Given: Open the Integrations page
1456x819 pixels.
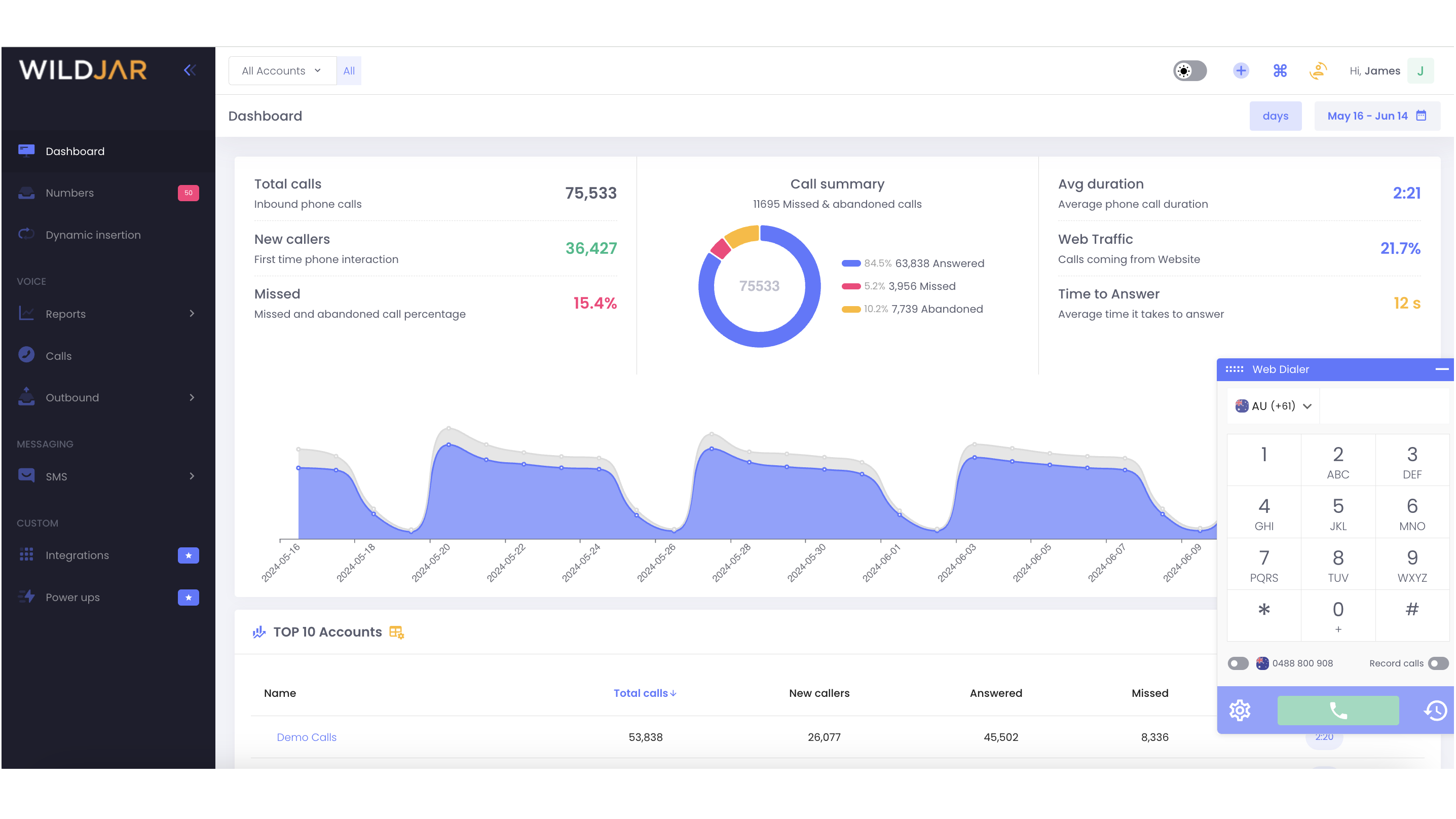Looking at the screenshot, I should pyautogui.click(x=77, y=555).
